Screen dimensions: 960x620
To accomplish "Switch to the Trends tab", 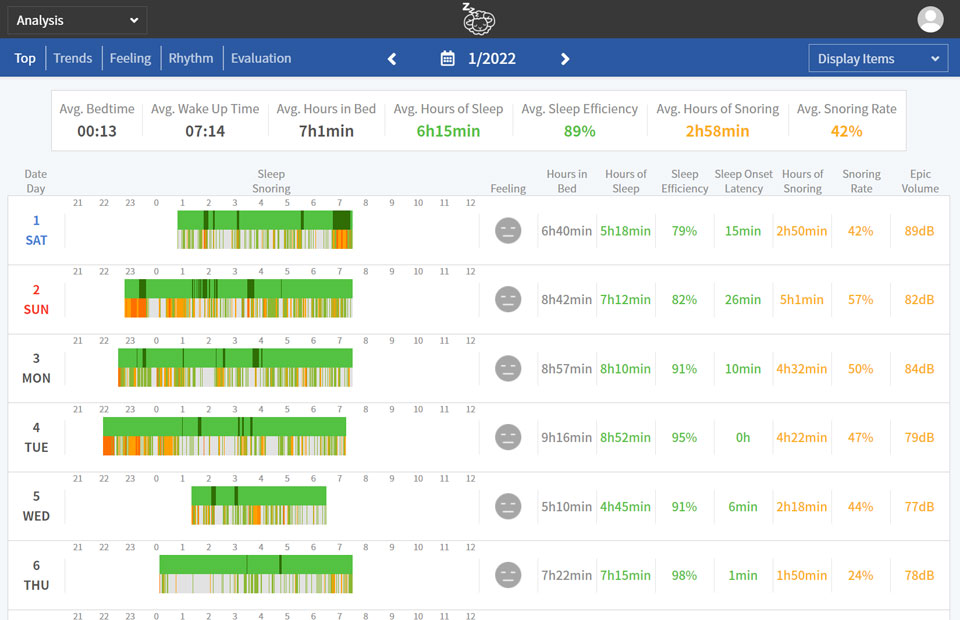I will tap(72, 58).
